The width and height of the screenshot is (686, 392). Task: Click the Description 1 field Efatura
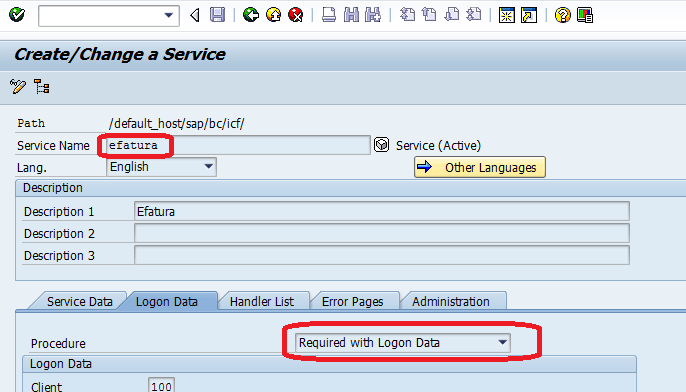(x=382, y=211)
